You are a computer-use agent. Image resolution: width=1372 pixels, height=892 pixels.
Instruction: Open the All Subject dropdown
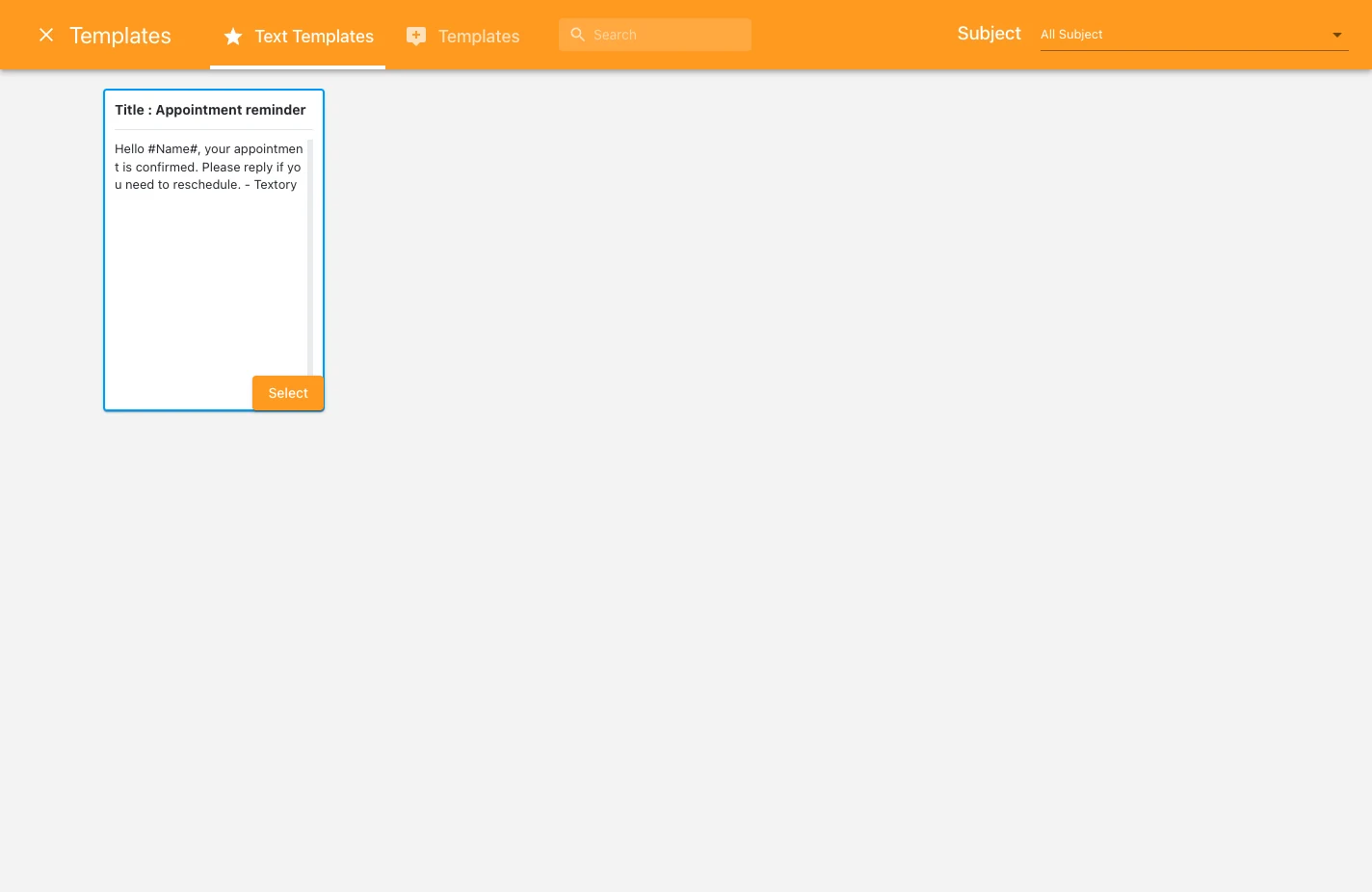coord(1194,35)
